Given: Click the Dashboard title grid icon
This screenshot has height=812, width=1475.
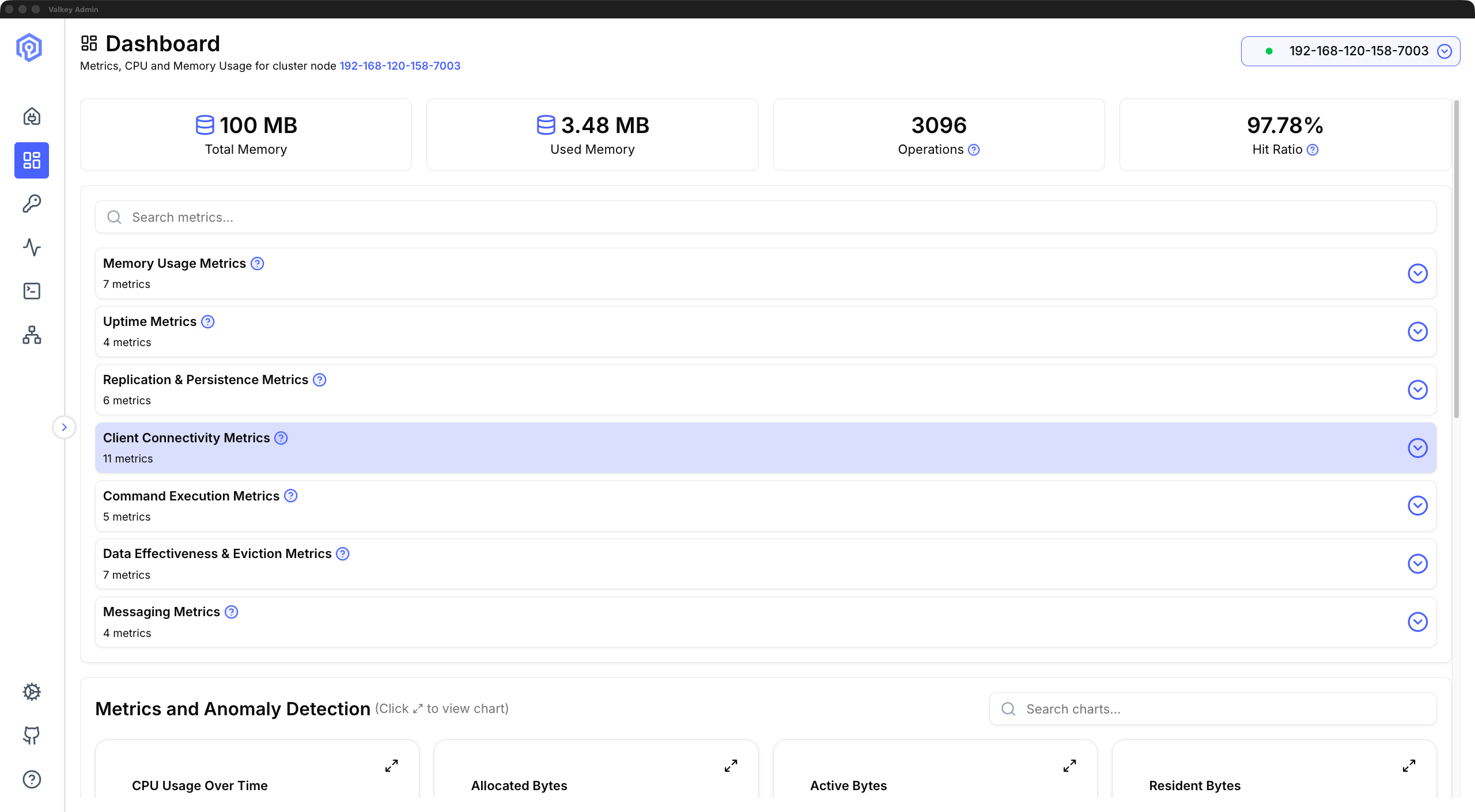Looking at the screenshot, I should click(89, 43).
